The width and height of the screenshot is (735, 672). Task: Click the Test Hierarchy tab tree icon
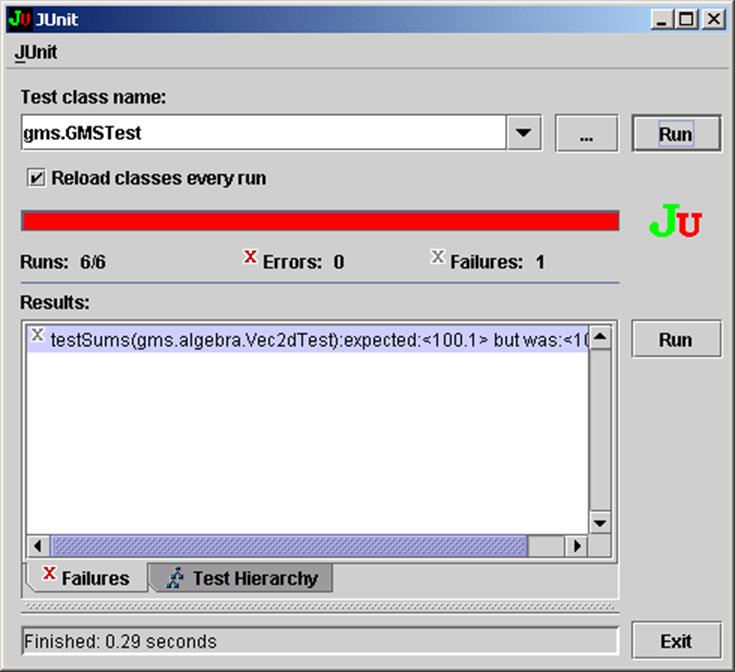point(175,578)
